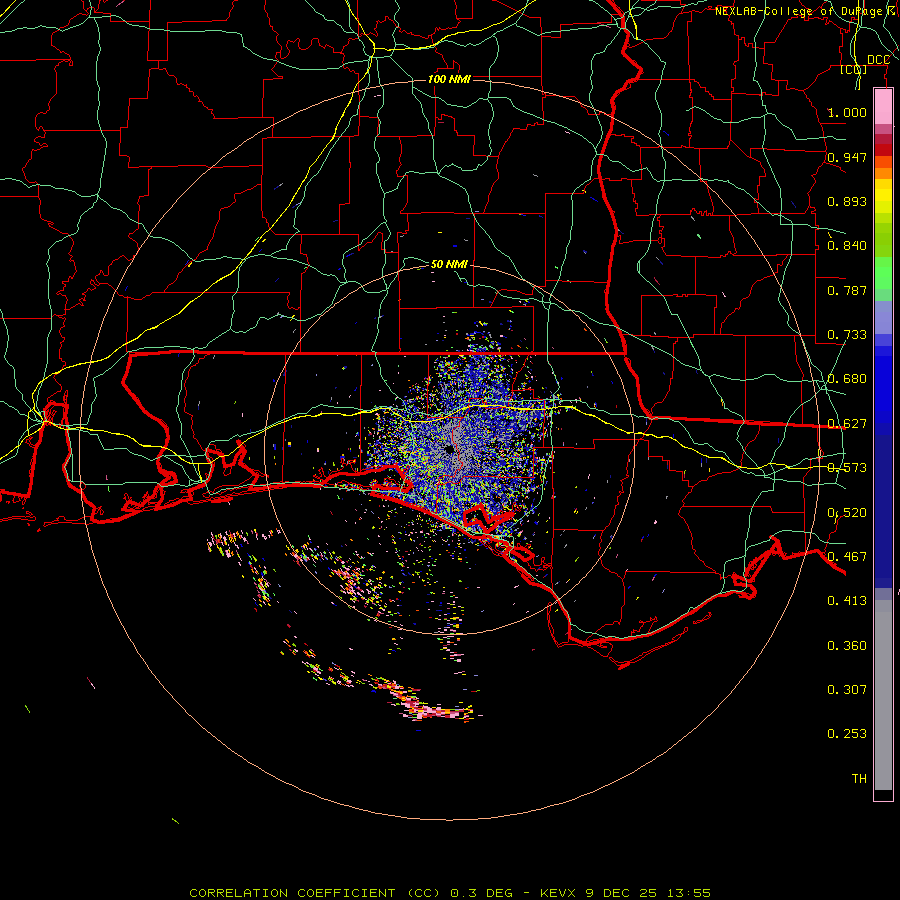Pick the red color bar segment

(883, 149)
